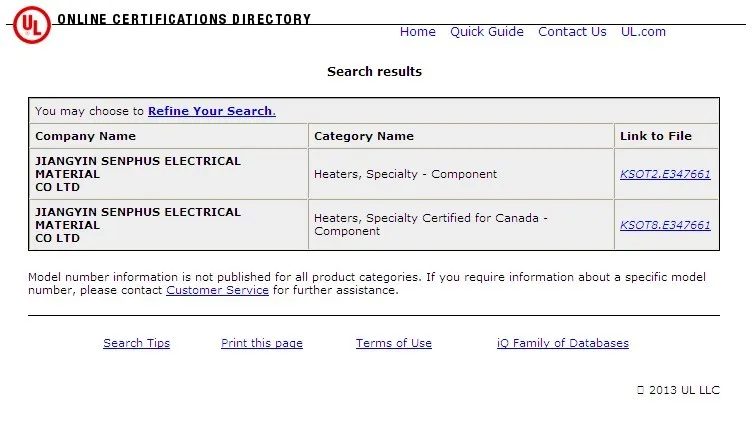Go to the Home page
This screenshot has width=751, height=425.
417,32
